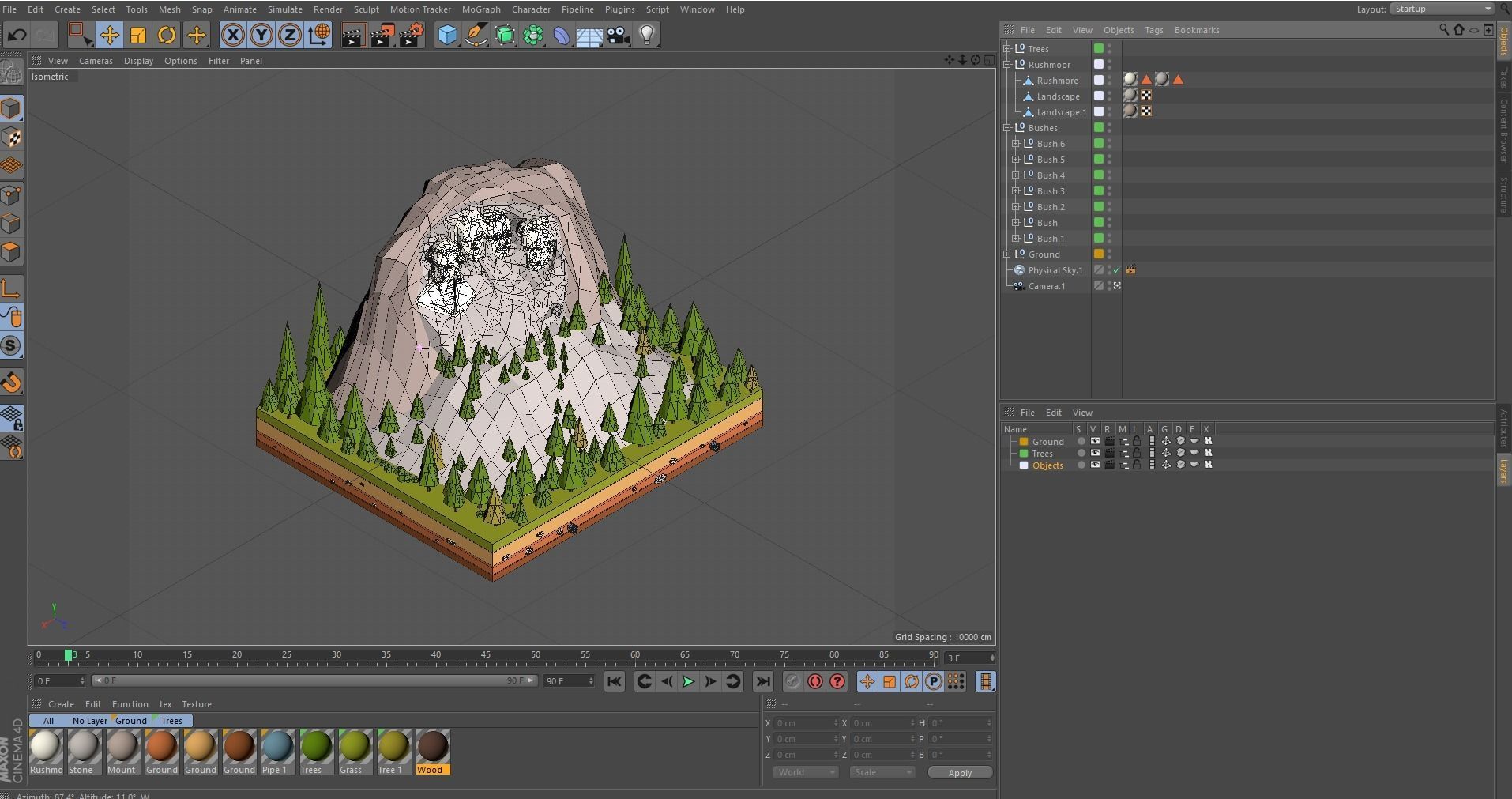Open viewport Cameras menu
This screenshot has height=799, width=1512.
(x=96, y=61)
